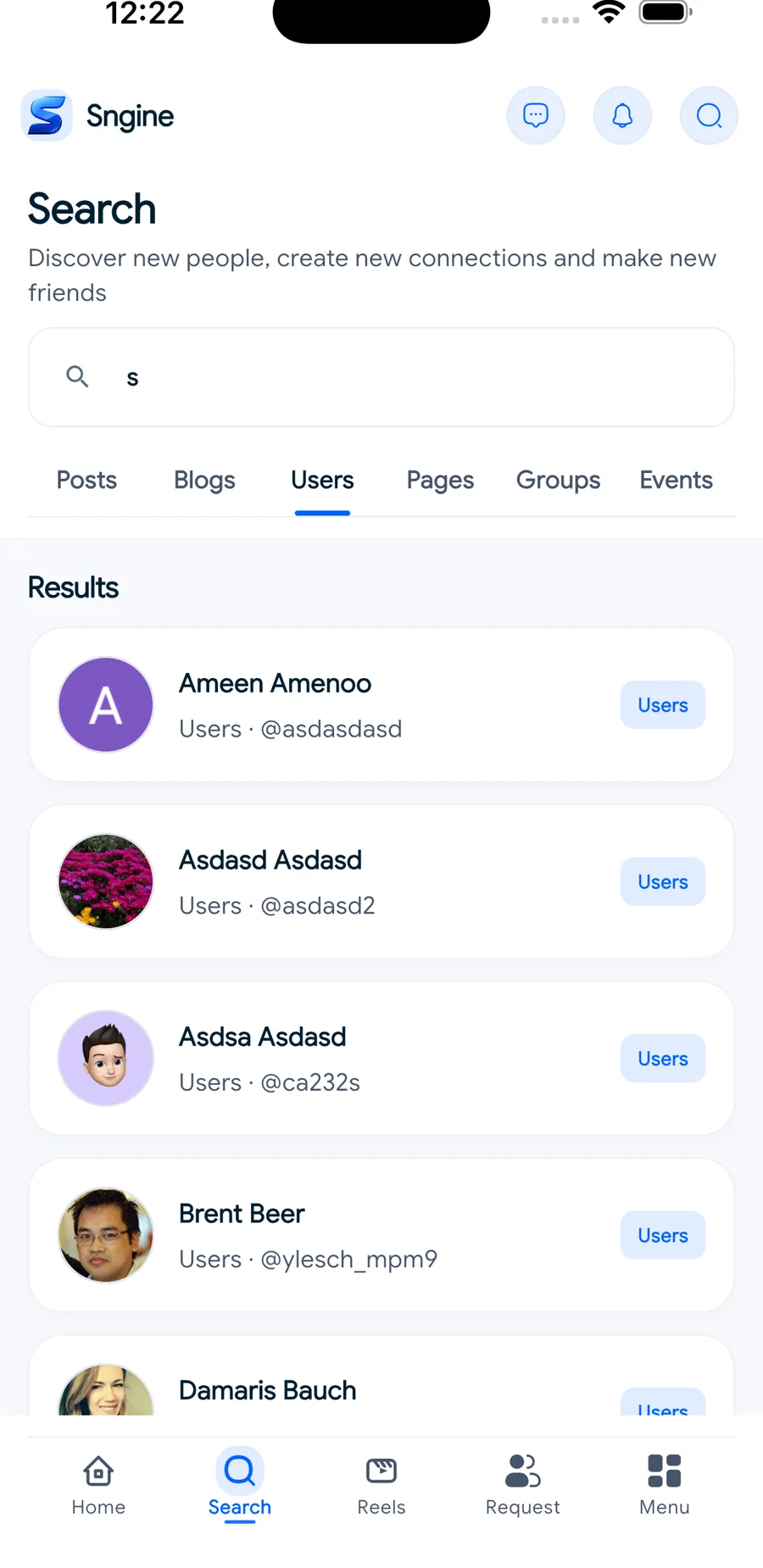Open the Events tab
763x1568 pixels.
(x=676, y=481)
